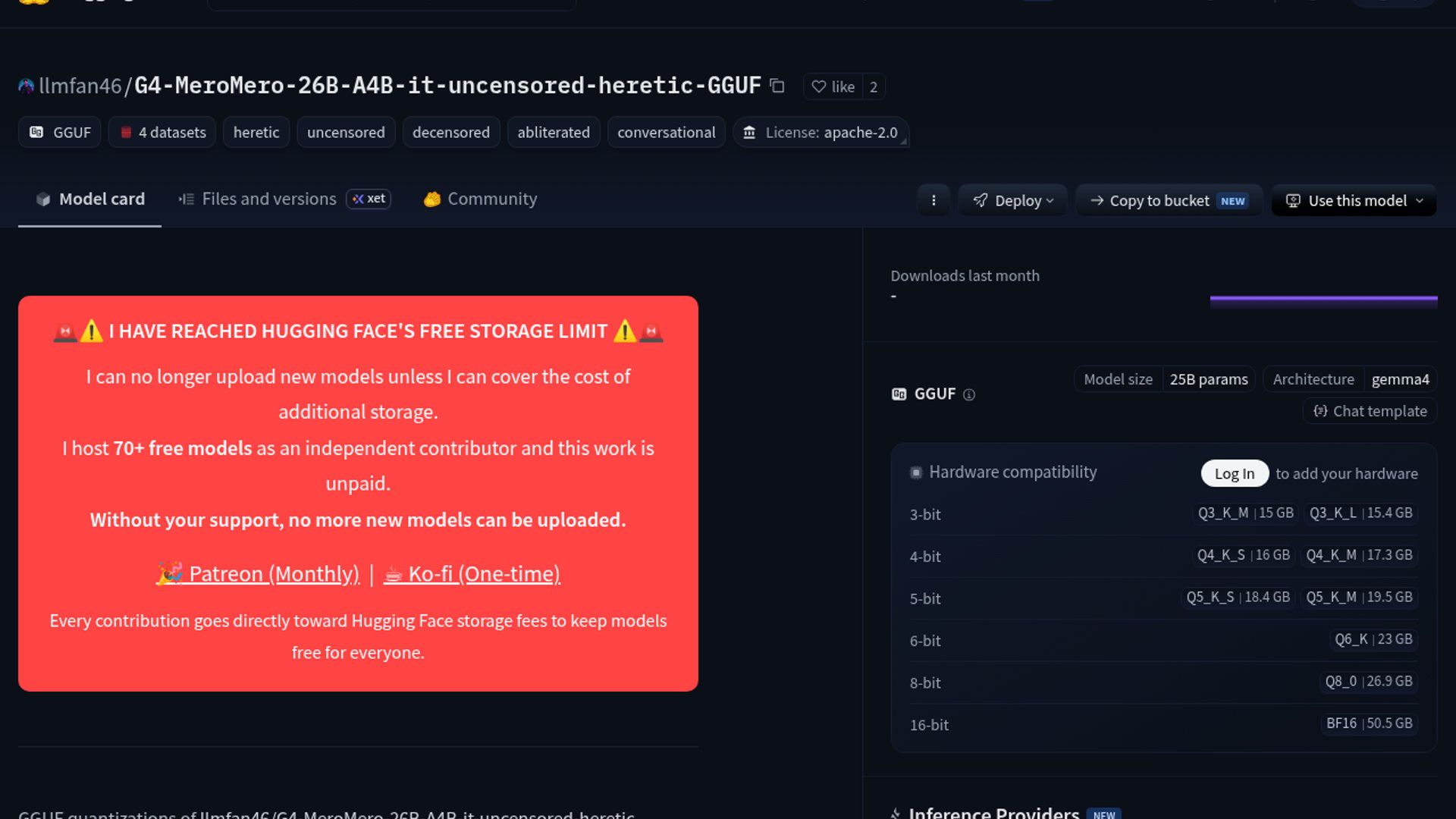Viewport: 1456px width, 819px height.
Task: Click the Log In button
Action: click(x=1235, y=473)
